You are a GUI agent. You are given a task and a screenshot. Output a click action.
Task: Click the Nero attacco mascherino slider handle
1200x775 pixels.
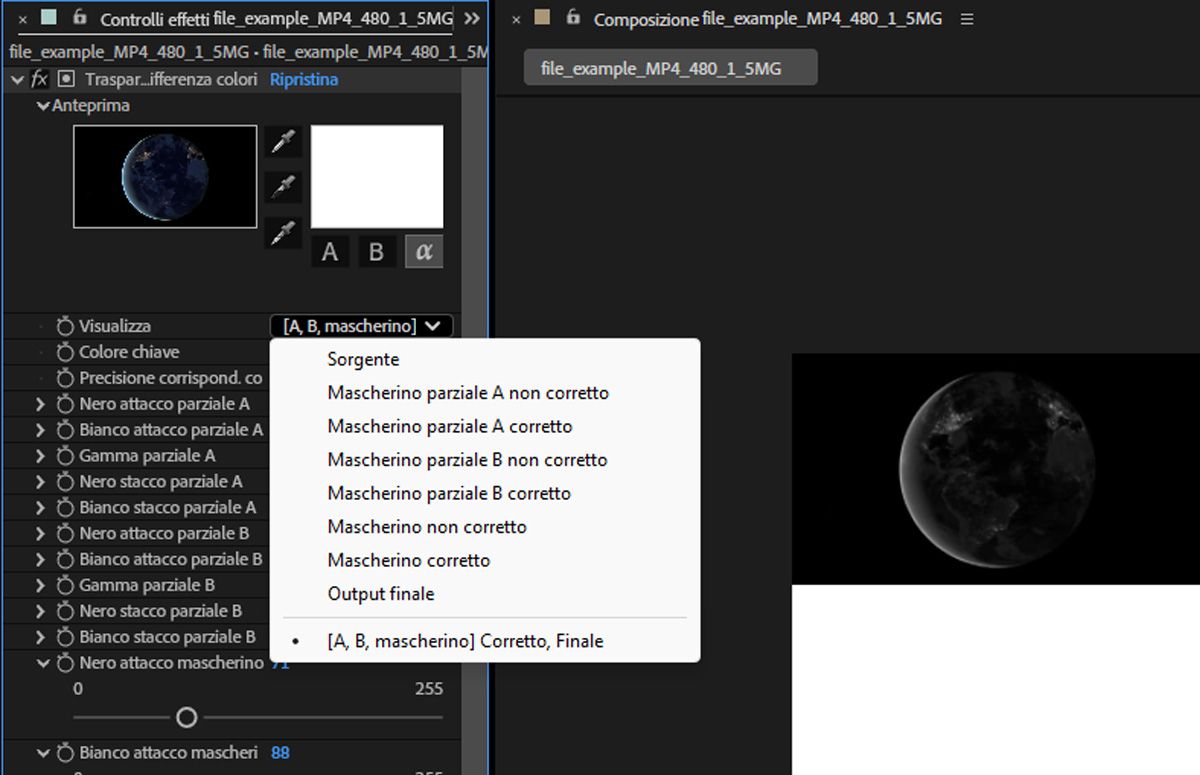click(x=186, y=717)
